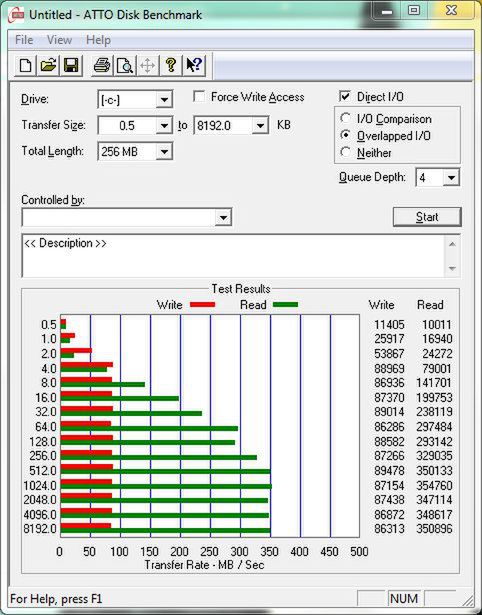Open the minimum Transfer Size 0.5 dropdown
Screen dimensions: 482x615
(164, 126)
